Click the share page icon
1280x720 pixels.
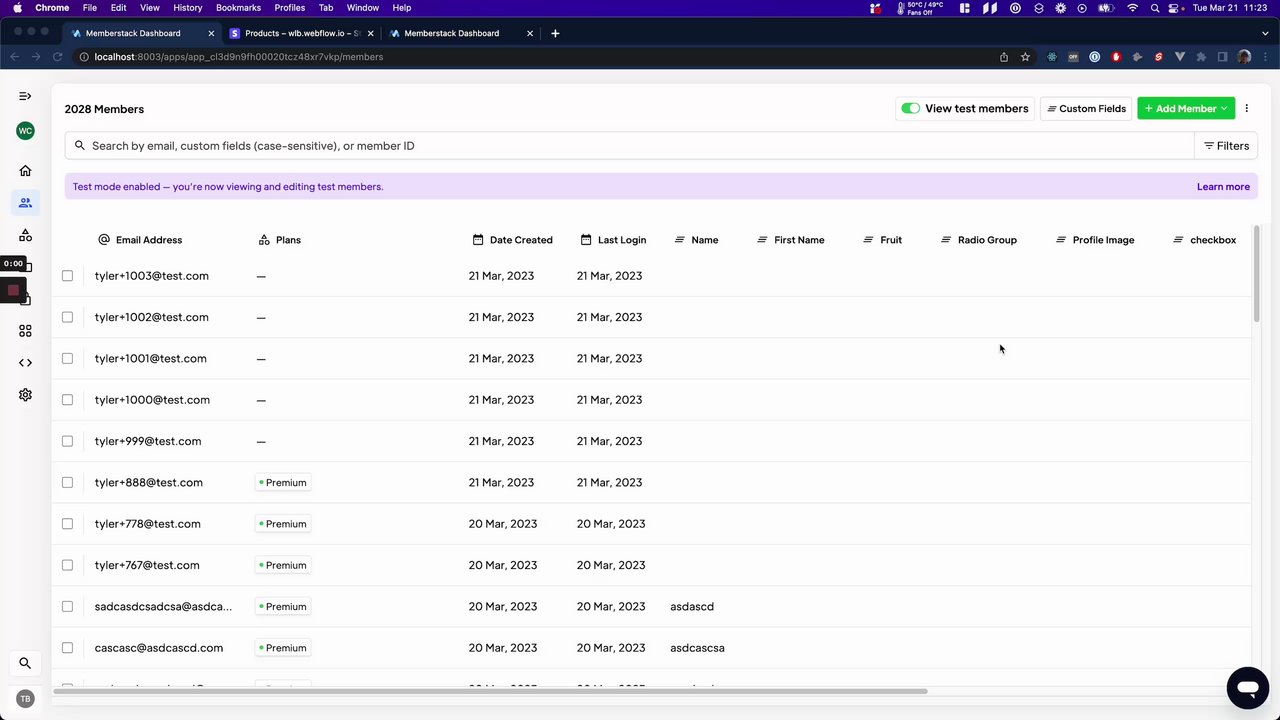pos(1004,57)
